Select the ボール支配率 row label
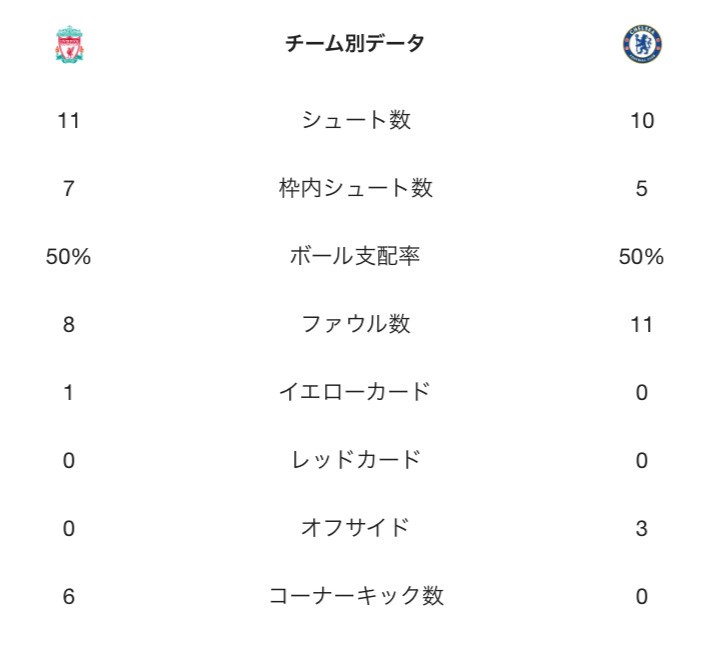The image size is (713, 650). coord(355,256)
